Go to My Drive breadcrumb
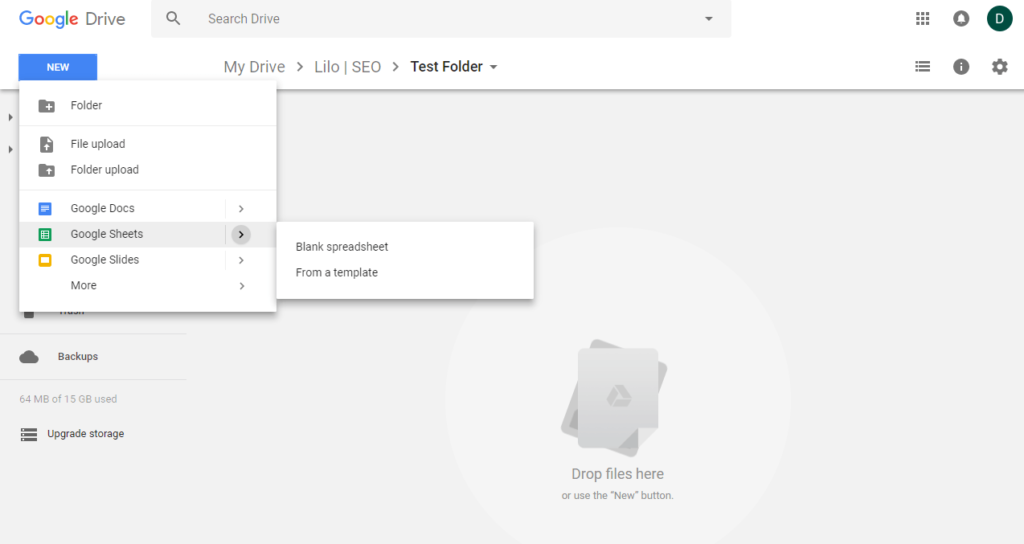Screen dimensions: 1024x544 (x=254, y=67)
